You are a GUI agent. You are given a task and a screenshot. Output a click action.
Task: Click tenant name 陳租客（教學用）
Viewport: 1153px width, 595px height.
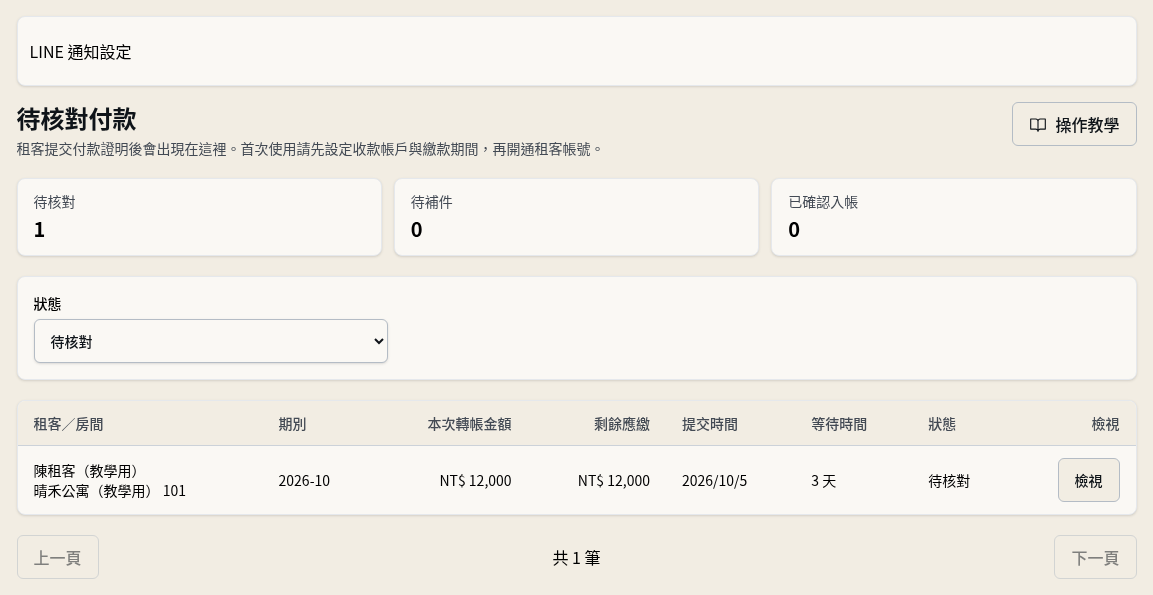pos(86,471)
